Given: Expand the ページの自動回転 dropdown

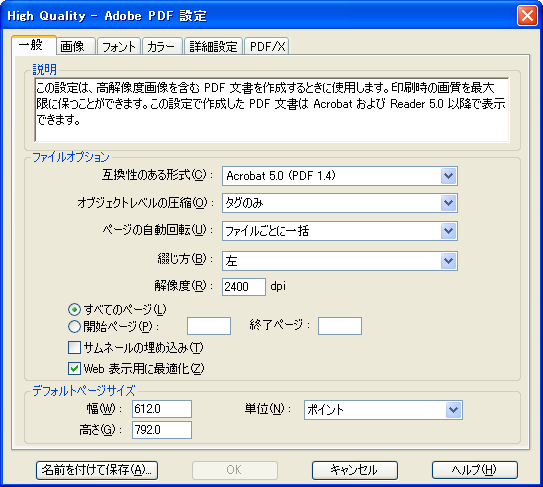Looking at the screenshot, I should (340, 231).
